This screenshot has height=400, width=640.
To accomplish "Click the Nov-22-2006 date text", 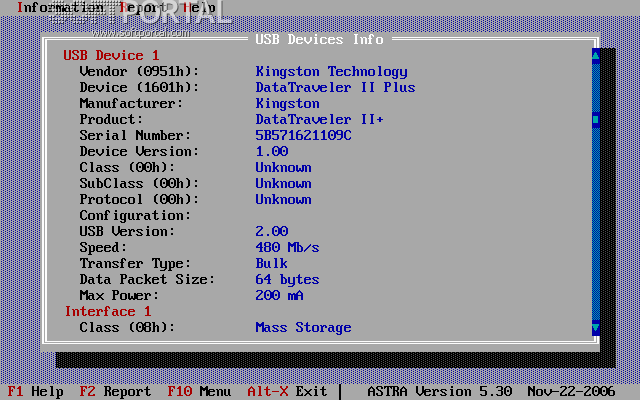I will [x=571, y=391].
